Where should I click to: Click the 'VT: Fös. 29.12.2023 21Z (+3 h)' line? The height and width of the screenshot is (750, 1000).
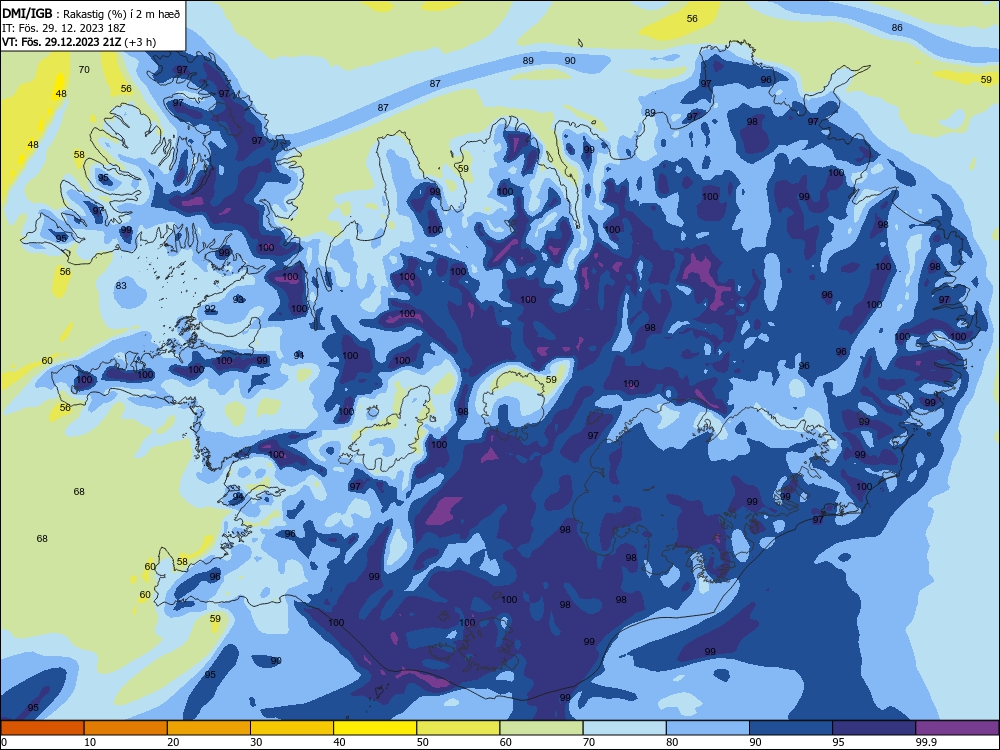click(x=79, y=42)
